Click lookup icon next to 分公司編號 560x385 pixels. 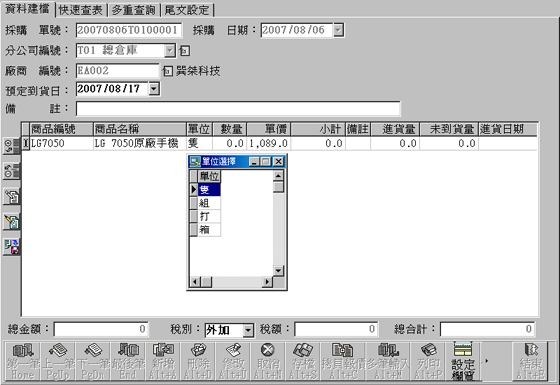pos(184,51)
